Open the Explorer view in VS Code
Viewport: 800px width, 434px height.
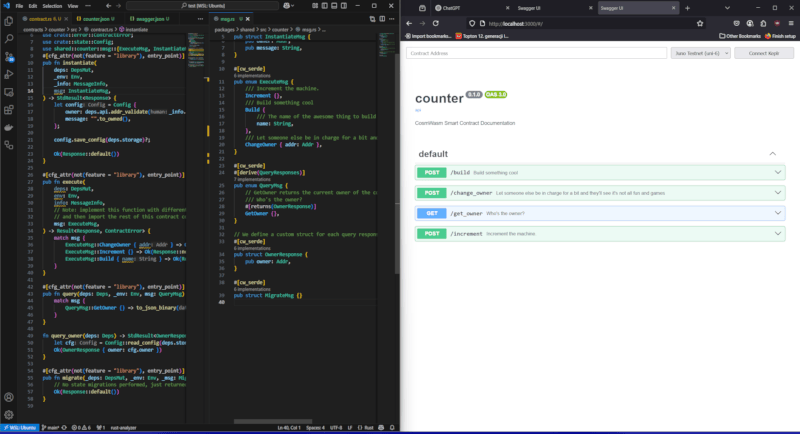click(x=9, y=21)
